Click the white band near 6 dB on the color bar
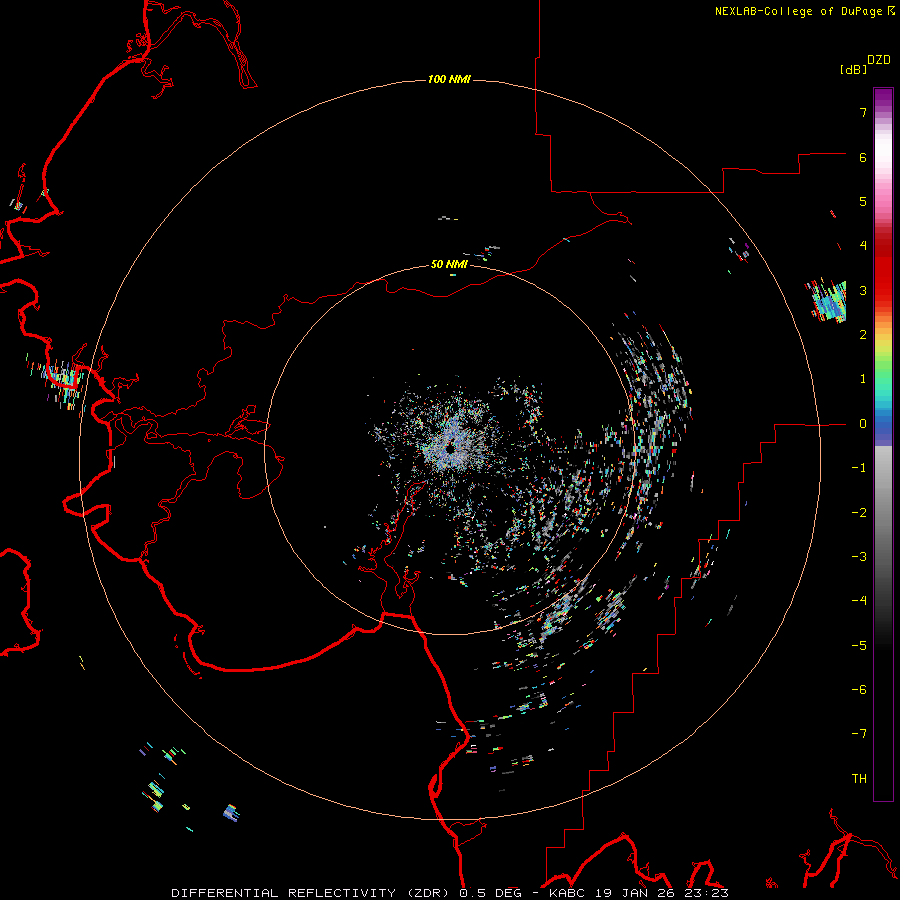This screenshot has height=900, width=900. [883, 150]
